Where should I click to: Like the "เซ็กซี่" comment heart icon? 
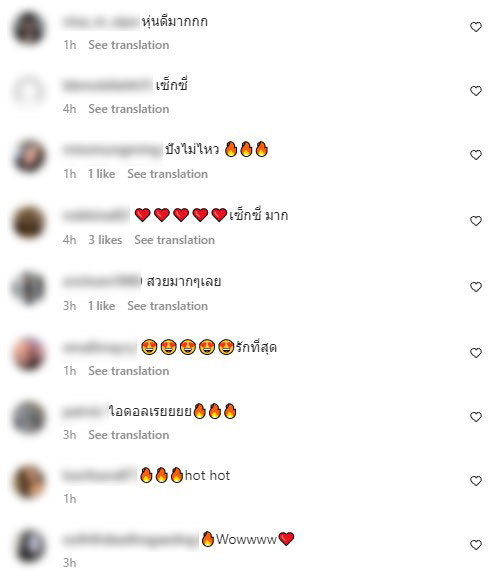coord(476,91)
